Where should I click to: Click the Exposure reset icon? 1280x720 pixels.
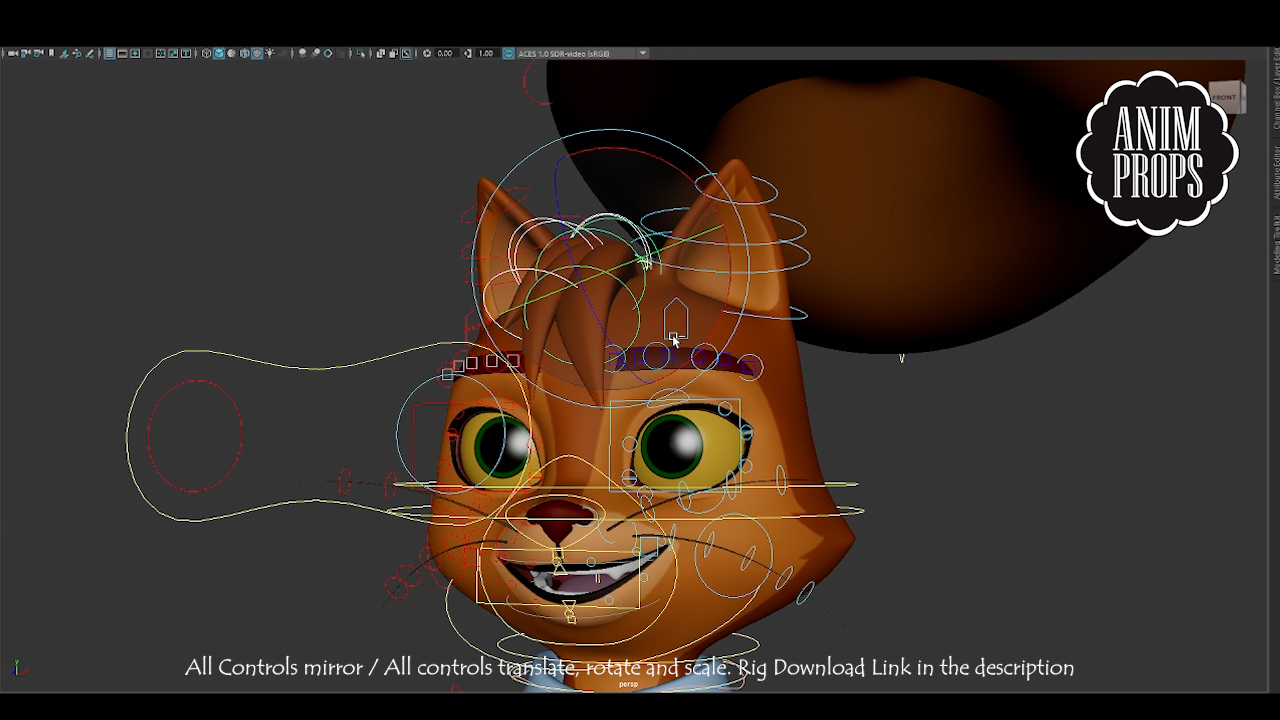coord(427,53)
